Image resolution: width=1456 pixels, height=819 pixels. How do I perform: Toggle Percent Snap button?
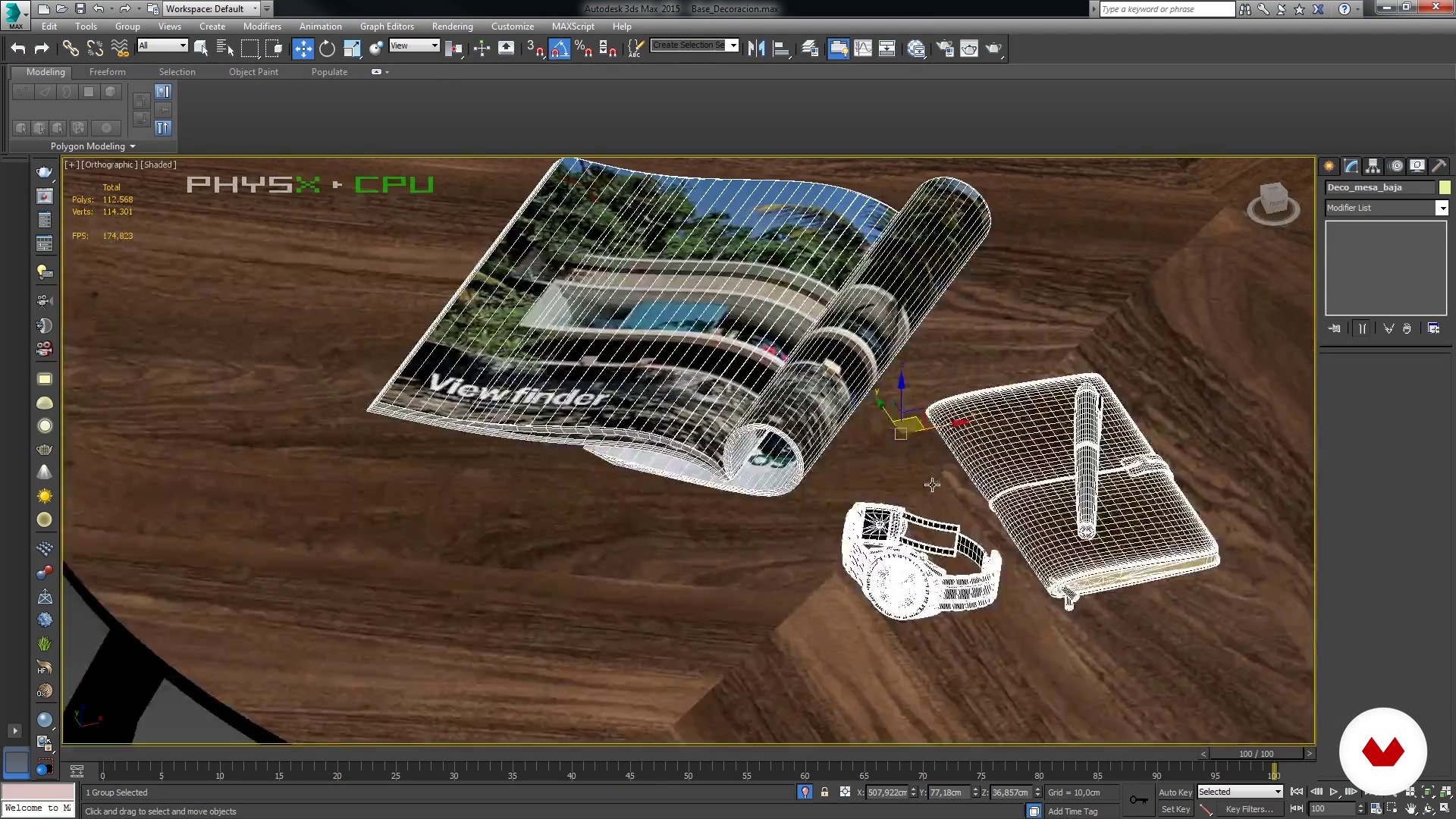click(584, 49)
